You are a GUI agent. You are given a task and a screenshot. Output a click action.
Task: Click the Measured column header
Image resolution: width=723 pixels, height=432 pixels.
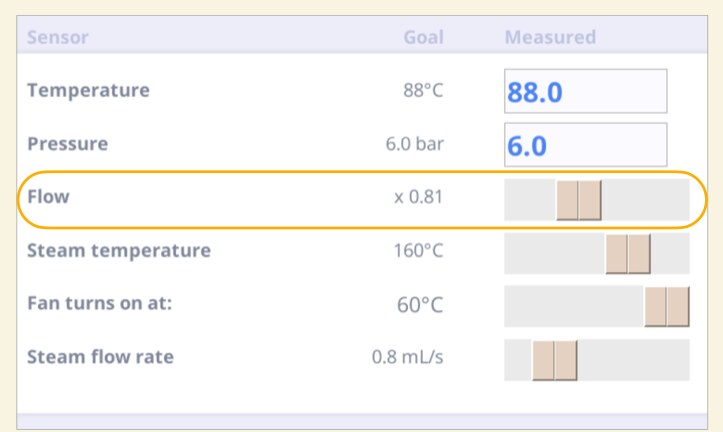pos(551,37)
